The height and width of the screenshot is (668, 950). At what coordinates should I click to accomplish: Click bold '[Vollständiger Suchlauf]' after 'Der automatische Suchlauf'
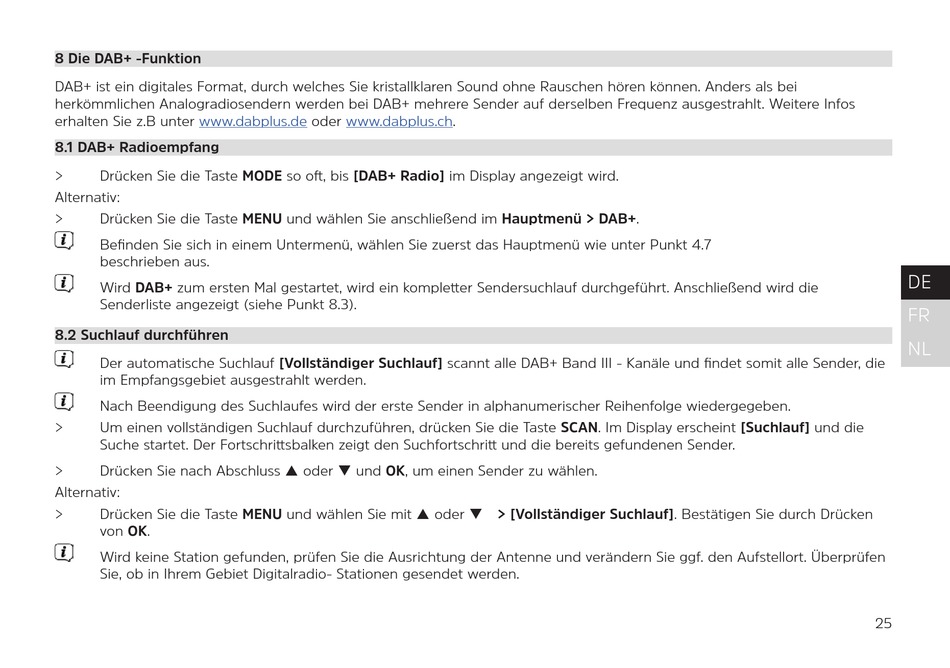pyautogui.click(x=360, y=363)
